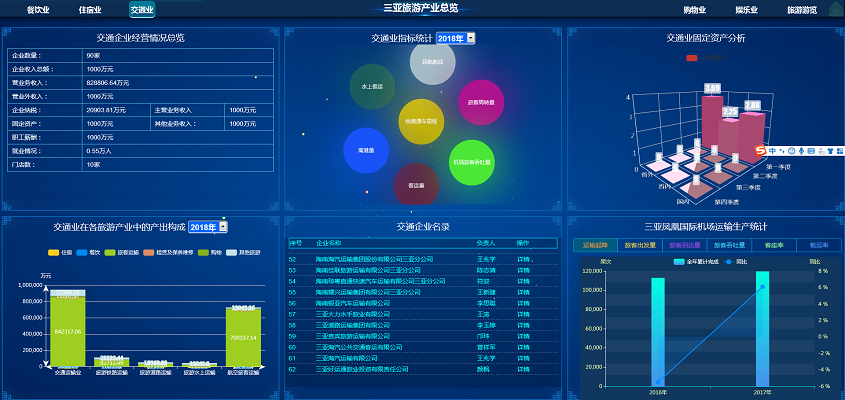Click the 90家 enterprise count value
Screen dimensions: 845x400
[x=93, y=56]
